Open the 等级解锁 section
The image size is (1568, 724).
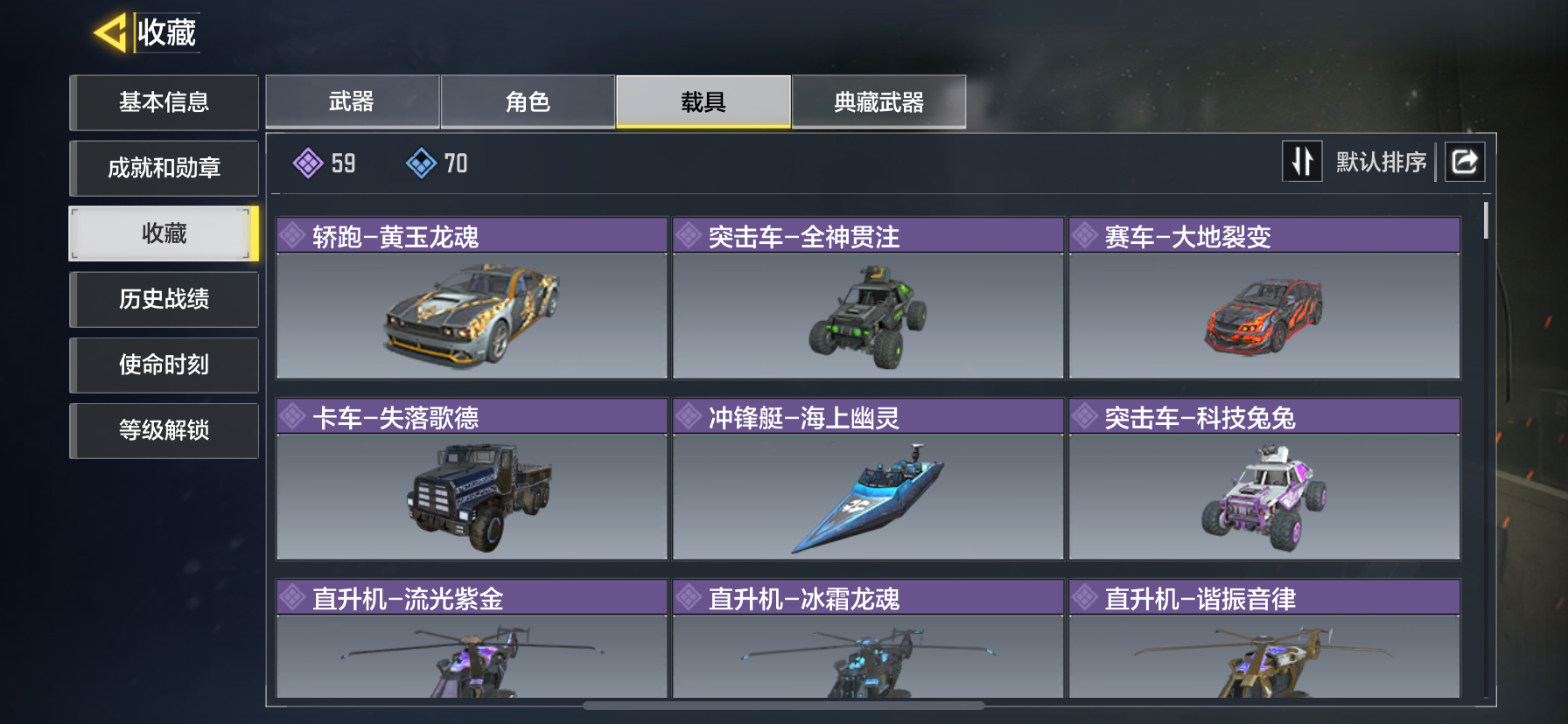pyautogui.click(x=164, y=430)
